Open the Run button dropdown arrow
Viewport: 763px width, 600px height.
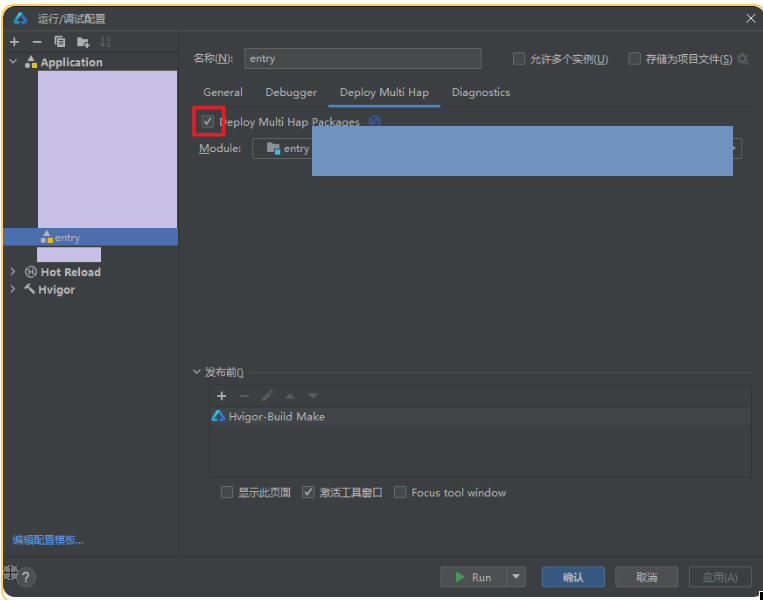[516, 577]
